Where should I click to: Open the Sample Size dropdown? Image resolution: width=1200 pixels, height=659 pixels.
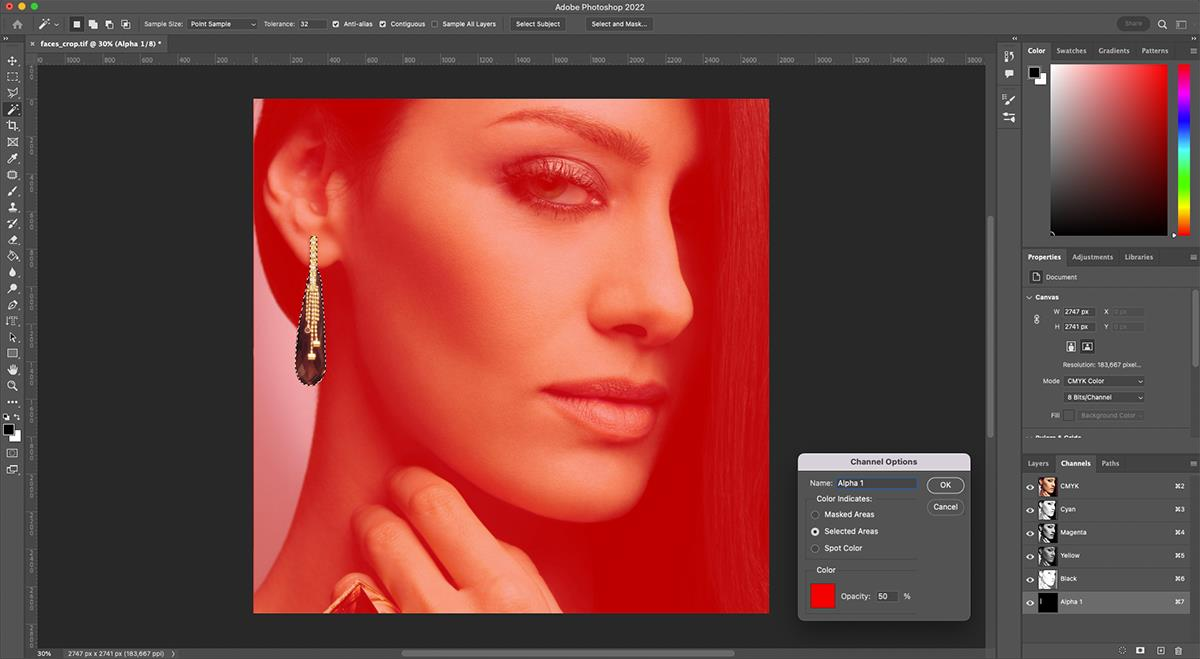tap(222, 24)
